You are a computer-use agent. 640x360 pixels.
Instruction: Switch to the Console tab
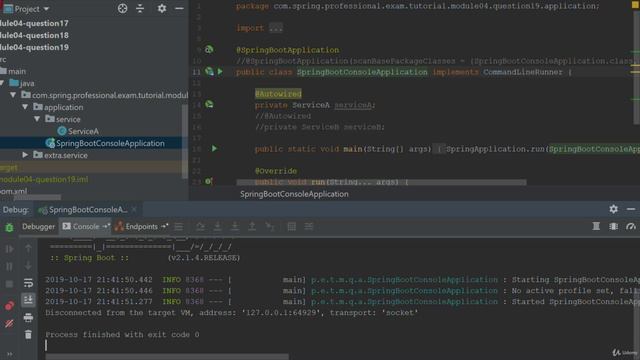click(x=85, y=227)
